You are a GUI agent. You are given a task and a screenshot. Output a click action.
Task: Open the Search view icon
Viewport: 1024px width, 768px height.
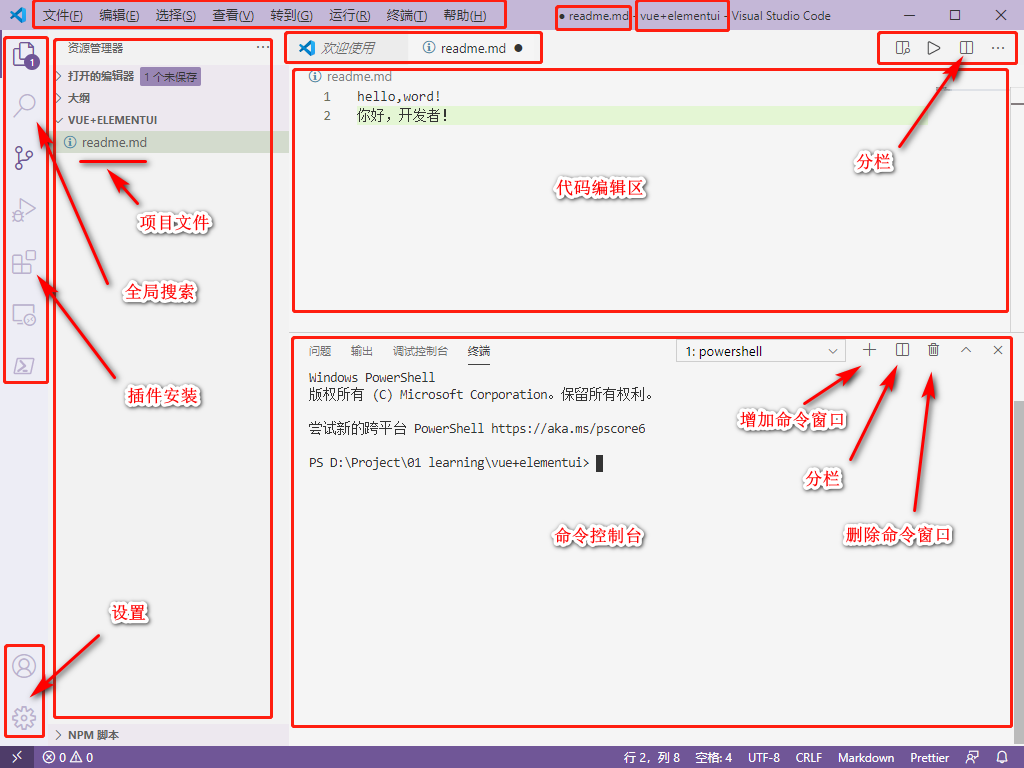coord(25,105)
